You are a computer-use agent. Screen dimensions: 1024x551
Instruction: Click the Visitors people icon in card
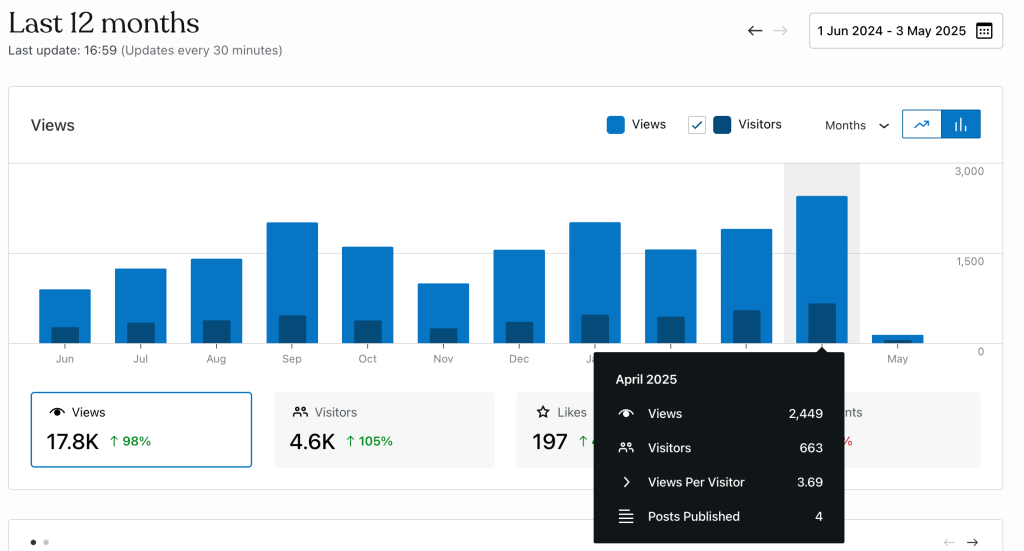click(300, 412)
